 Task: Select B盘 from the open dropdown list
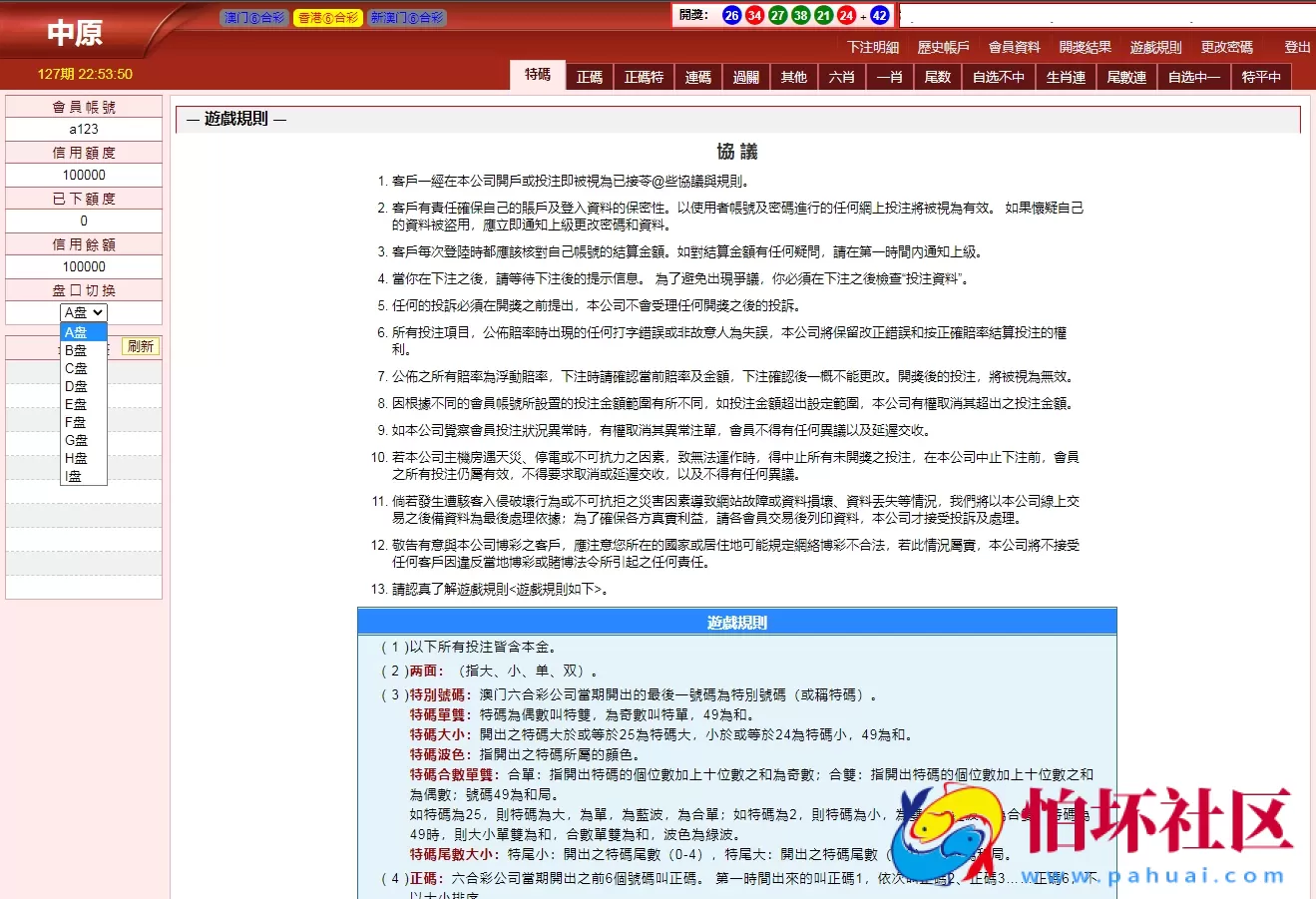click(x=78, y=349)
